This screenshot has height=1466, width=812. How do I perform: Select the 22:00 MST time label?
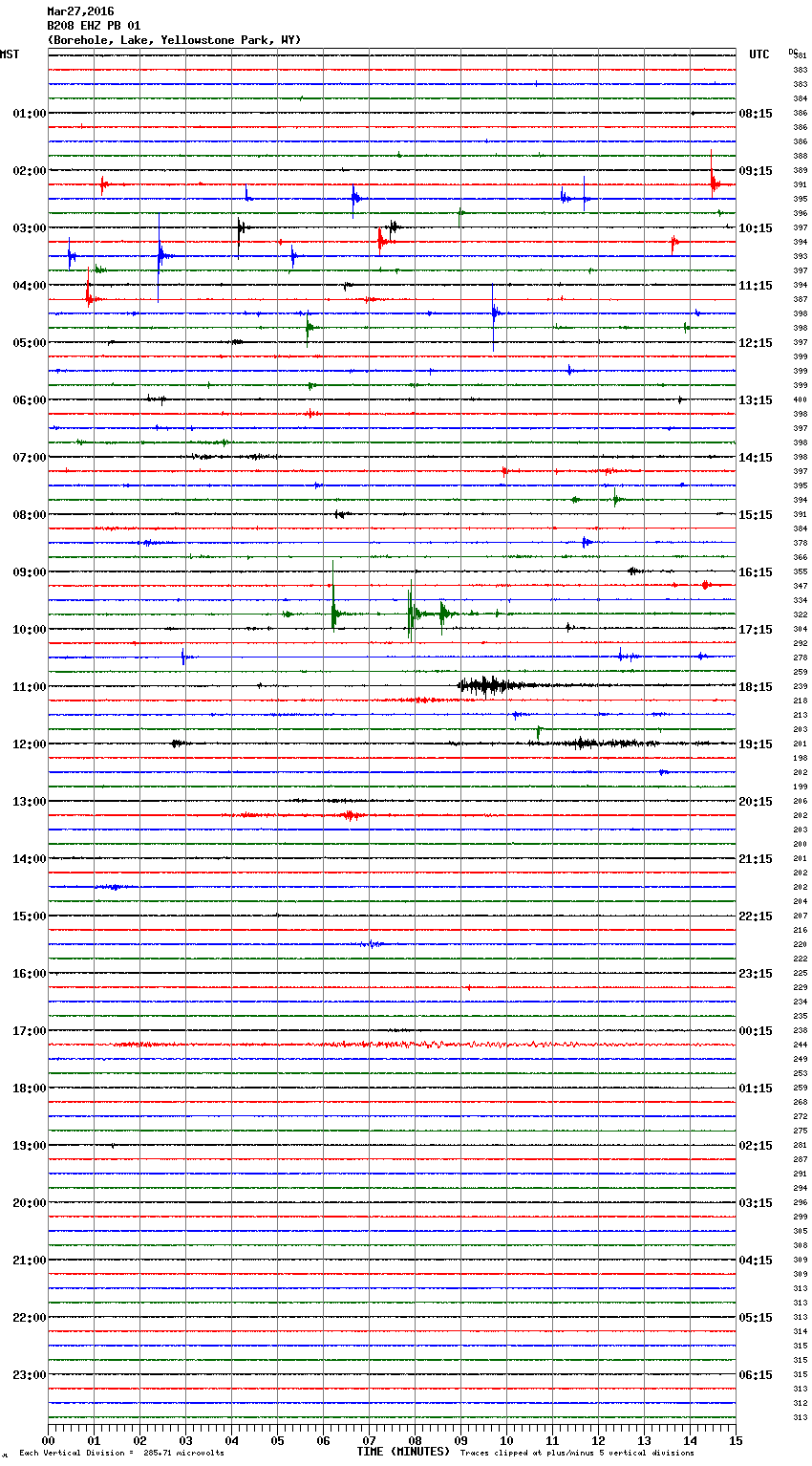[x=29, y=1318]
